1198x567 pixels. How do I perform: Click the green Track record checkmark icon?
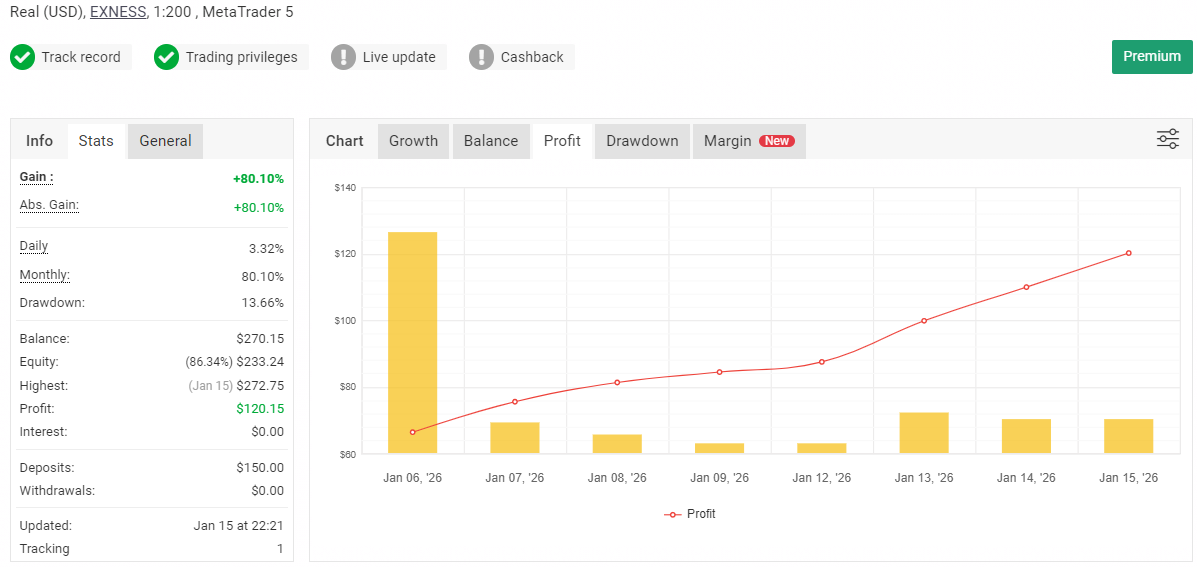click(23, 57)
